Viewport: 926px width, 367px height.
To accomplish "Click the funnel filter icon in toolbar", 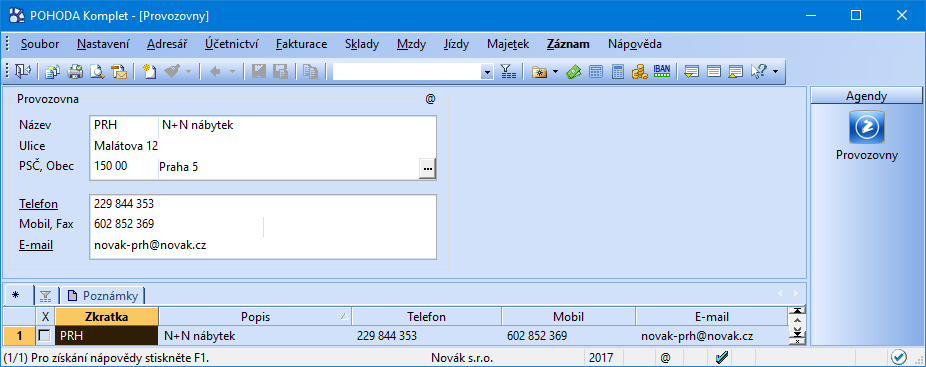I will click(508, 72).
